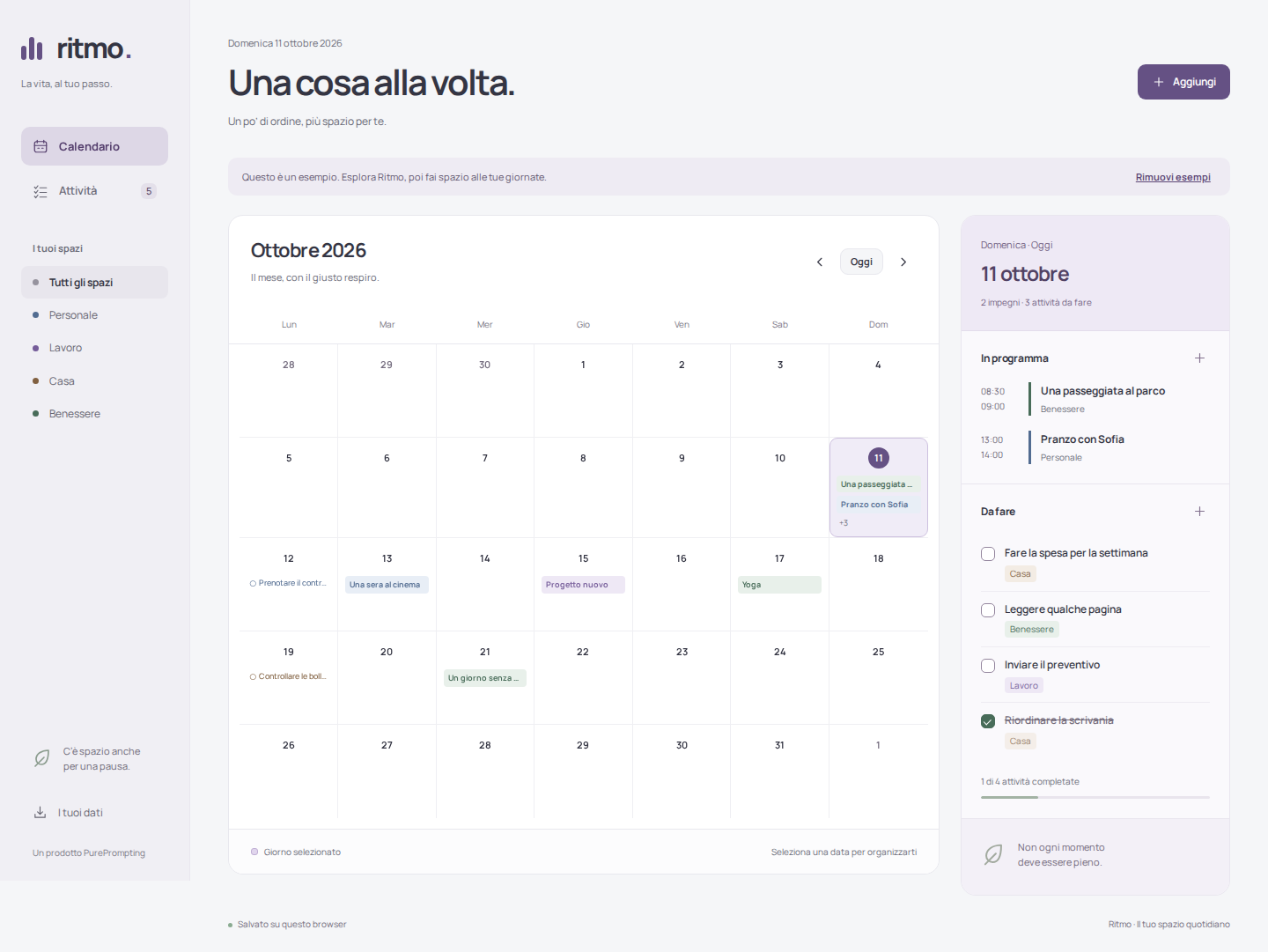The height and width of the screenshot is (952, 1268).
Task: Click the download icon beside I tuoi dati
Action: click(40, 812)
